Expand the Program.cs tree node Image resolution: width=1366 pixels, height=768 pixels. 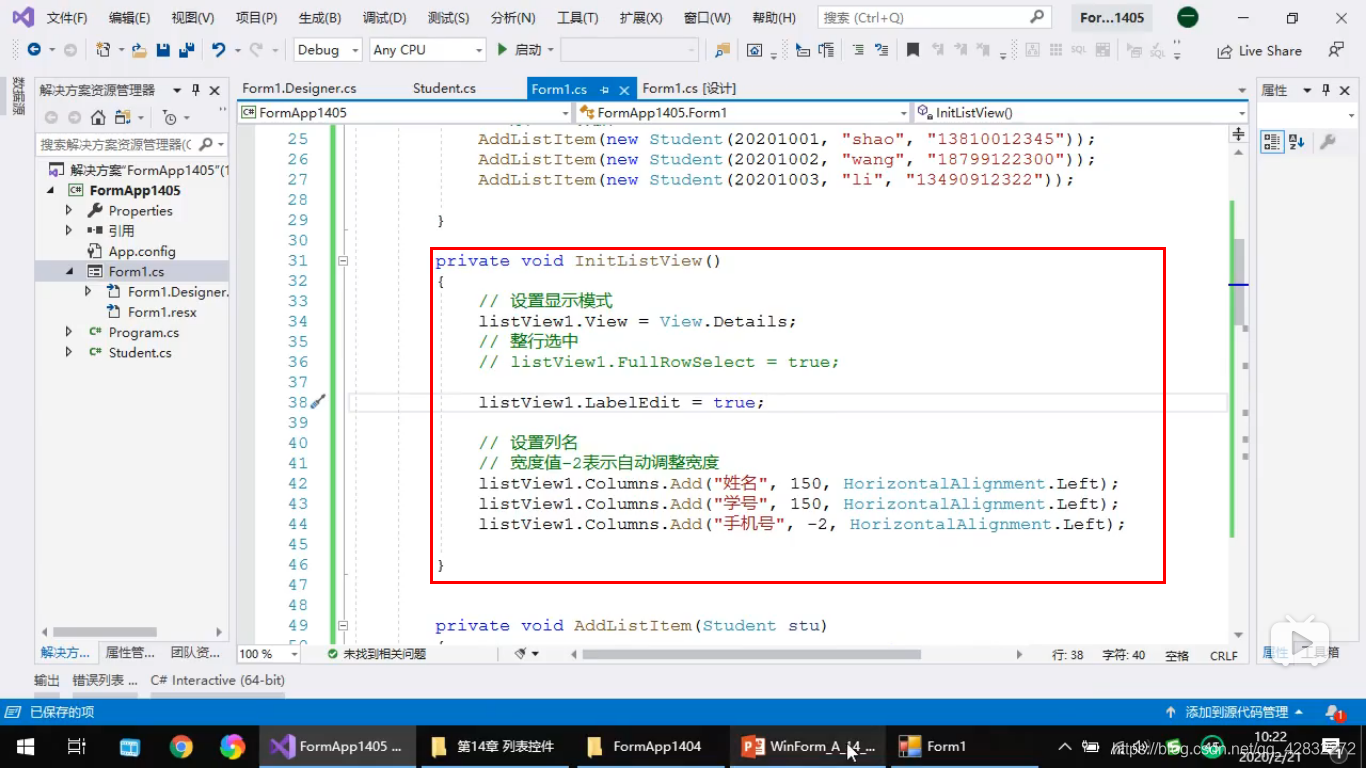click(69, 332)
